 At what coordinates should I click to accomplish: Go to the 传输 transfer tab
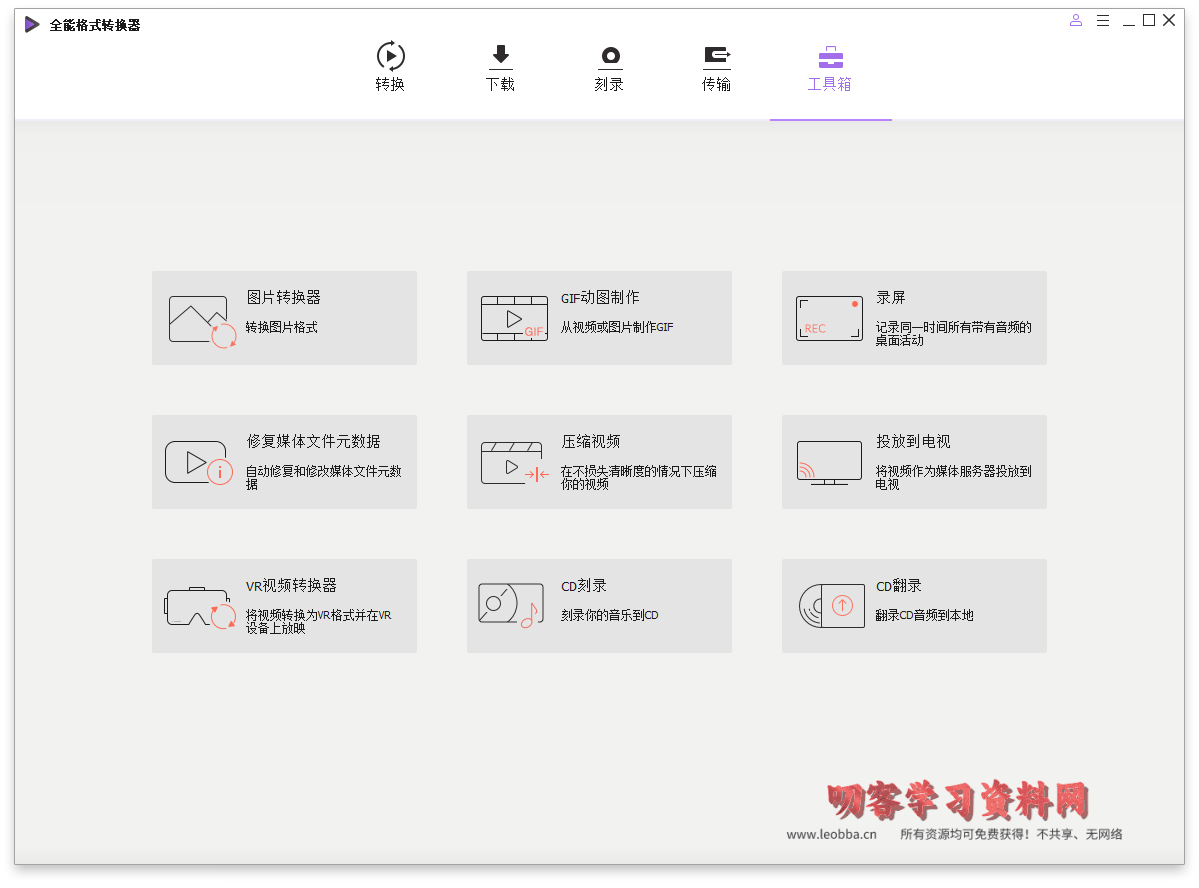(x=716, y=68)
